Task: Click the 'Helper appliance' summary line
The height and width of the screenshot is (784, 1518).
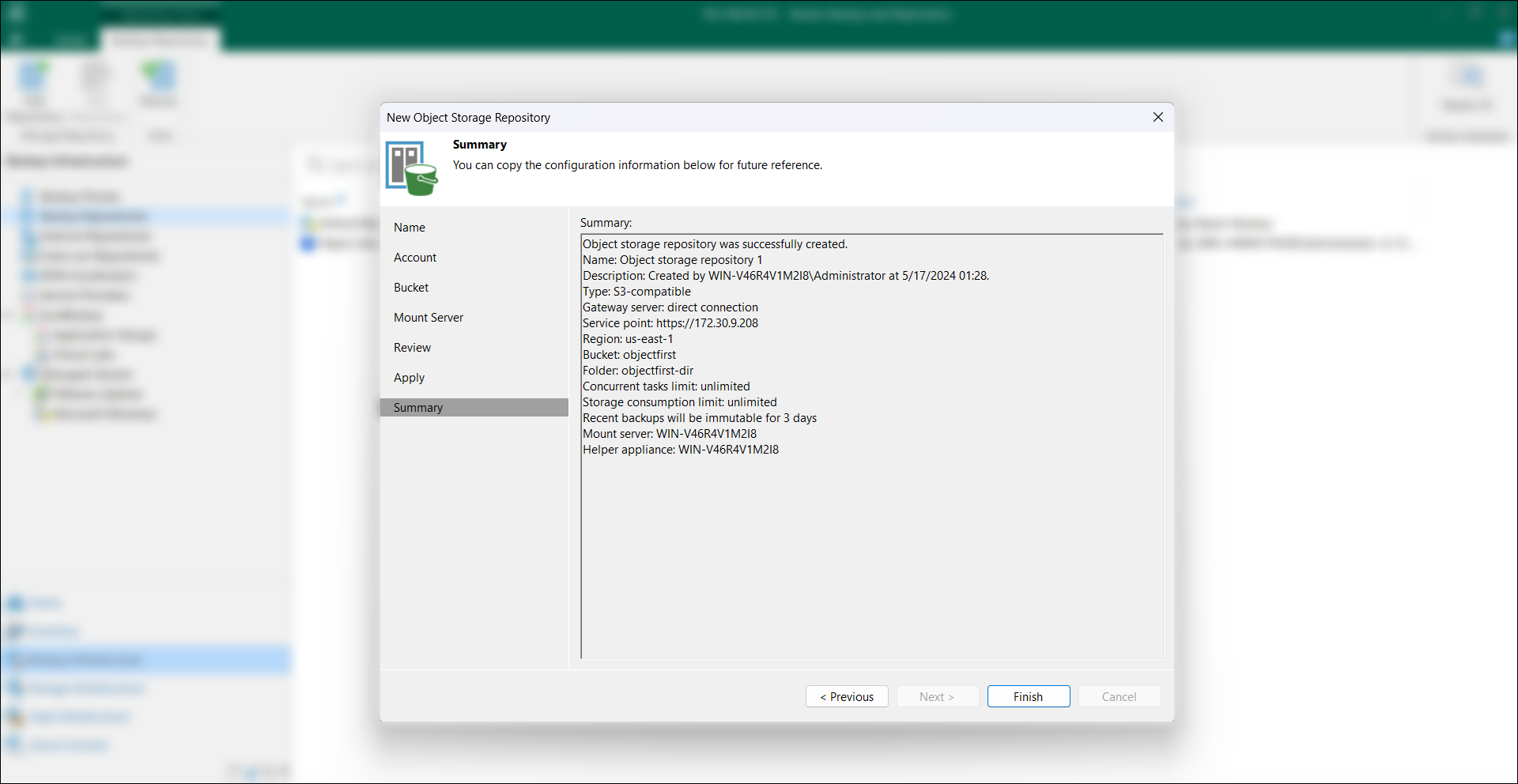Action: pyautogui.click(x=681, y=450)
